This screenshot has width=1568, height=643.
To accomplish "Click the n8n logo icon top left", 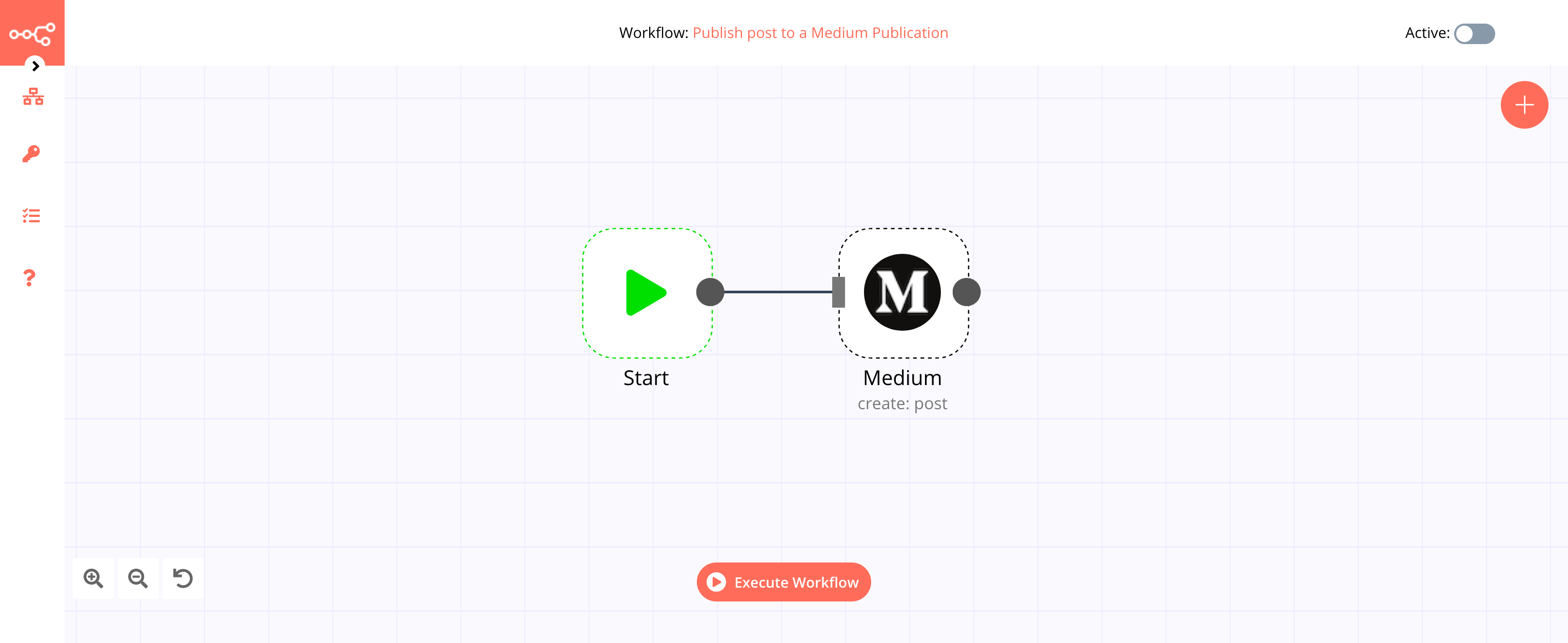I will point(32,32).
